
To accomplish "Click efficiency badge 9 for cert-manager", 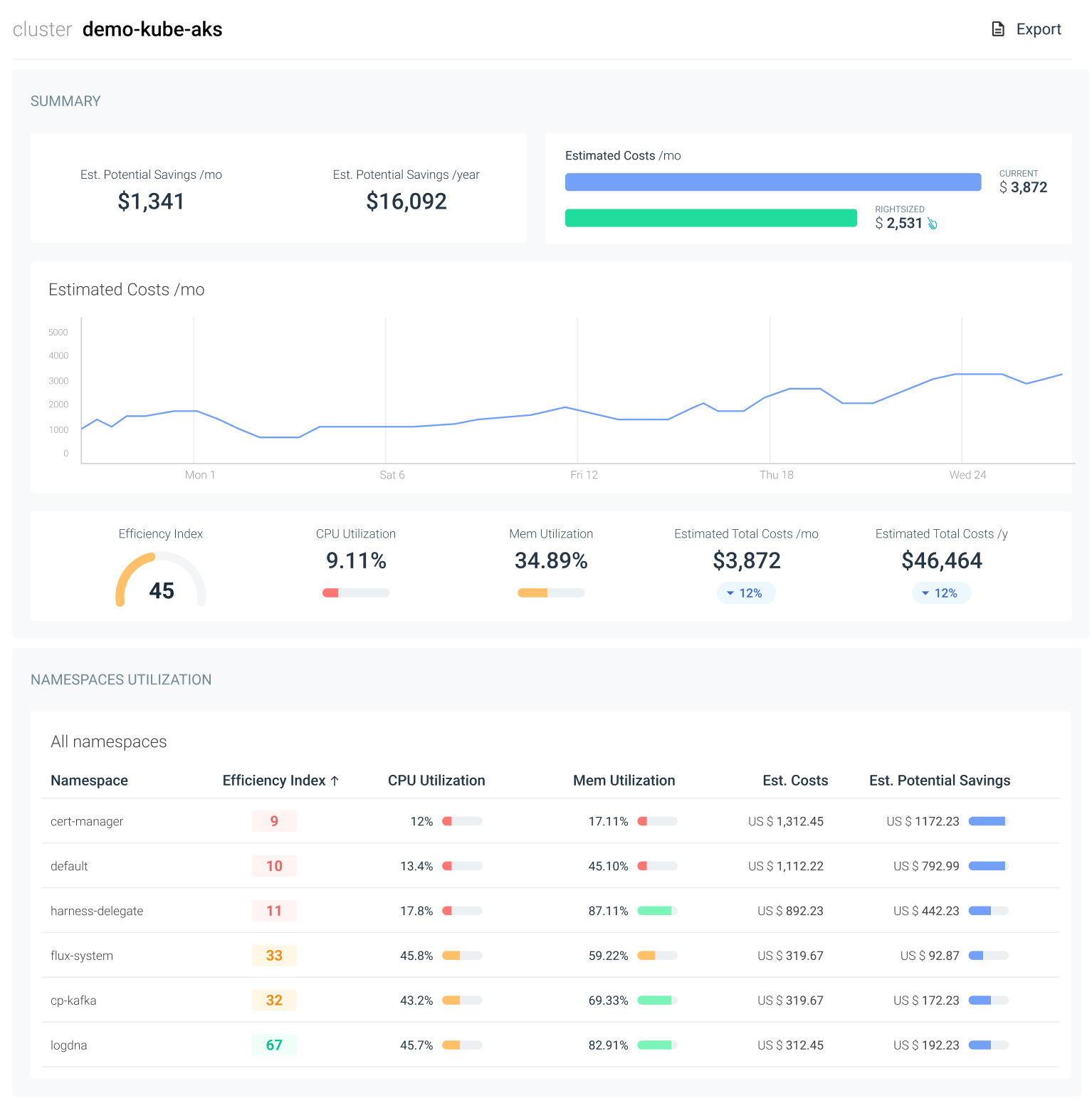I will click(274, 821).
